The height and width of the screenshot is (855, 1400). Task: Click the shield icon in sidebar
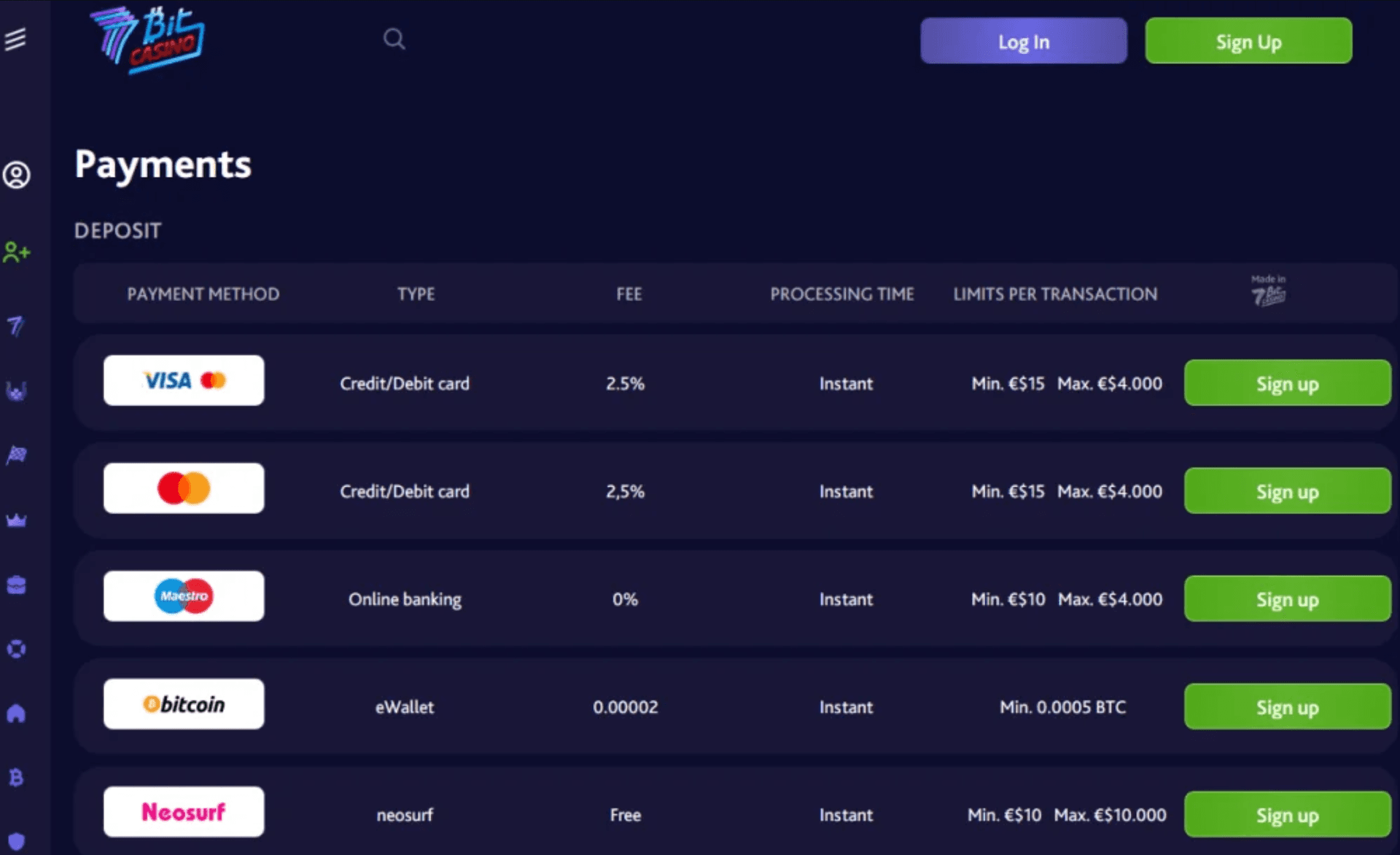coord(16,842)
